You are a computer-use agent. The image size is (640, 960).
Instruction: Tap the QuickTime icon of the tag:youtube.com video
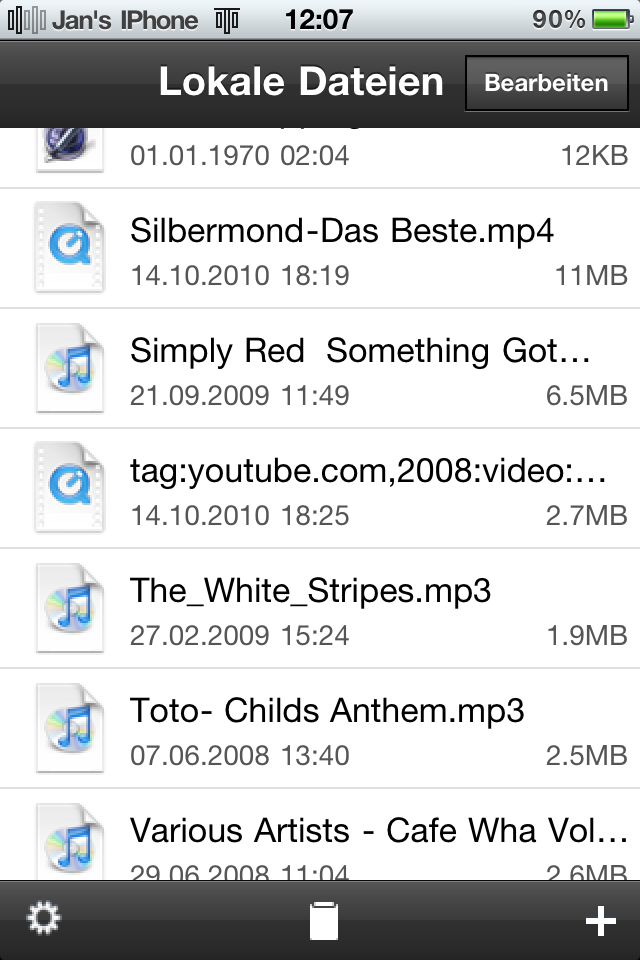pos(69,487)
